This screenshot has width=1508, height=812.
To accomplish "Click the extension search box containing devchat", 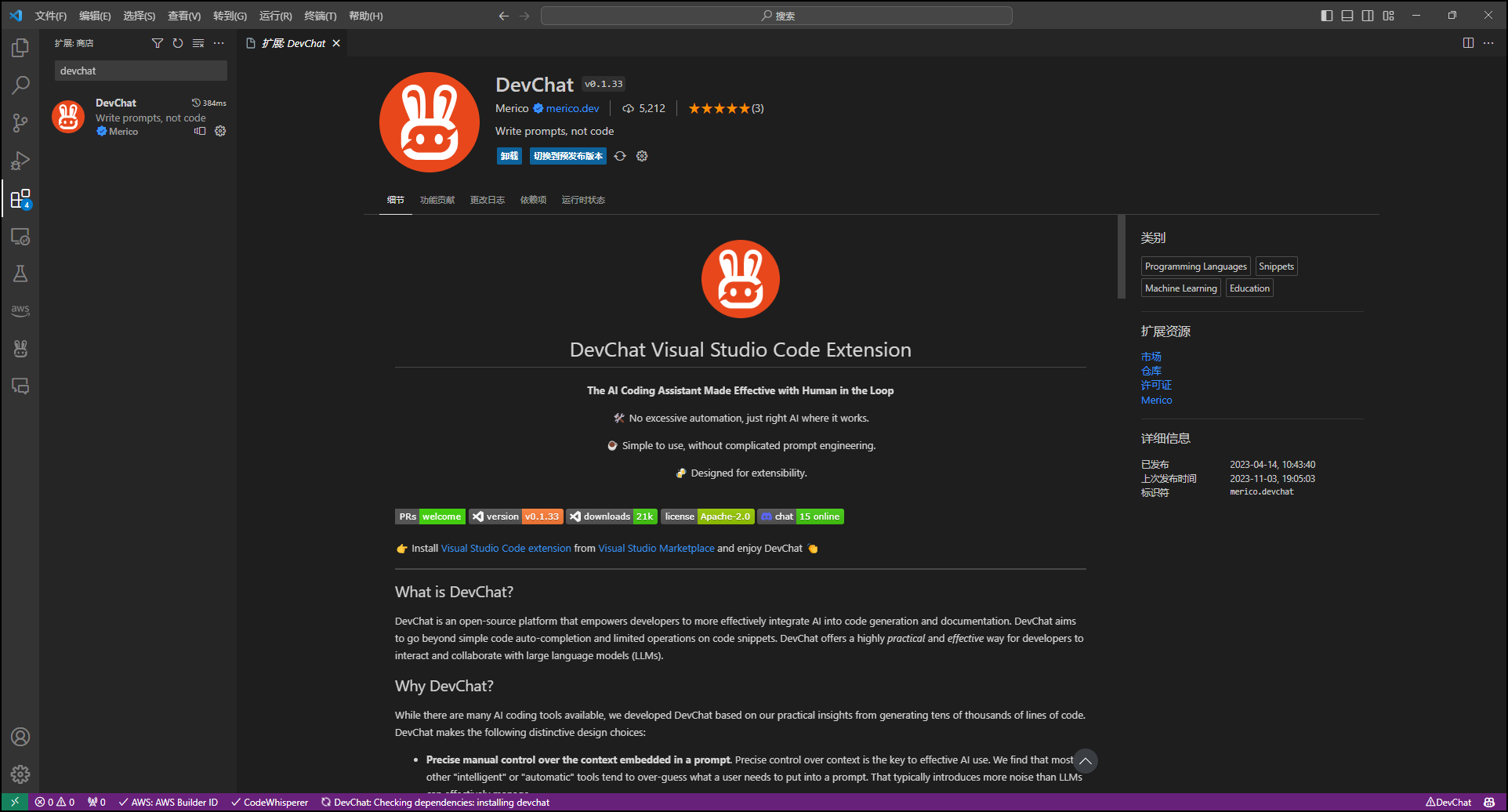I will pos(141,71).
